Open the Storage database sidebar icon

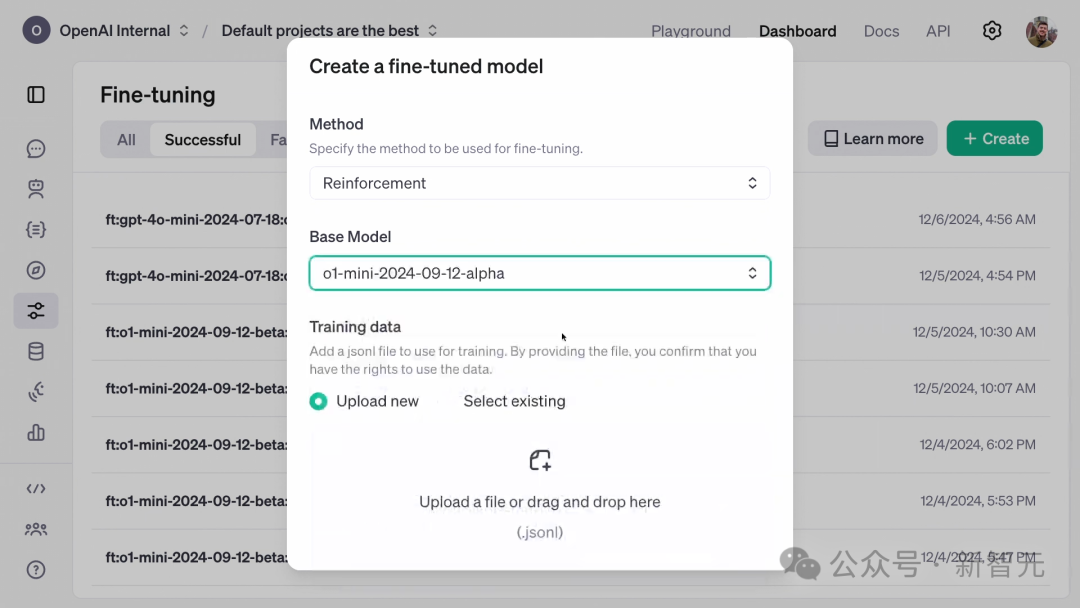point(36,351)
